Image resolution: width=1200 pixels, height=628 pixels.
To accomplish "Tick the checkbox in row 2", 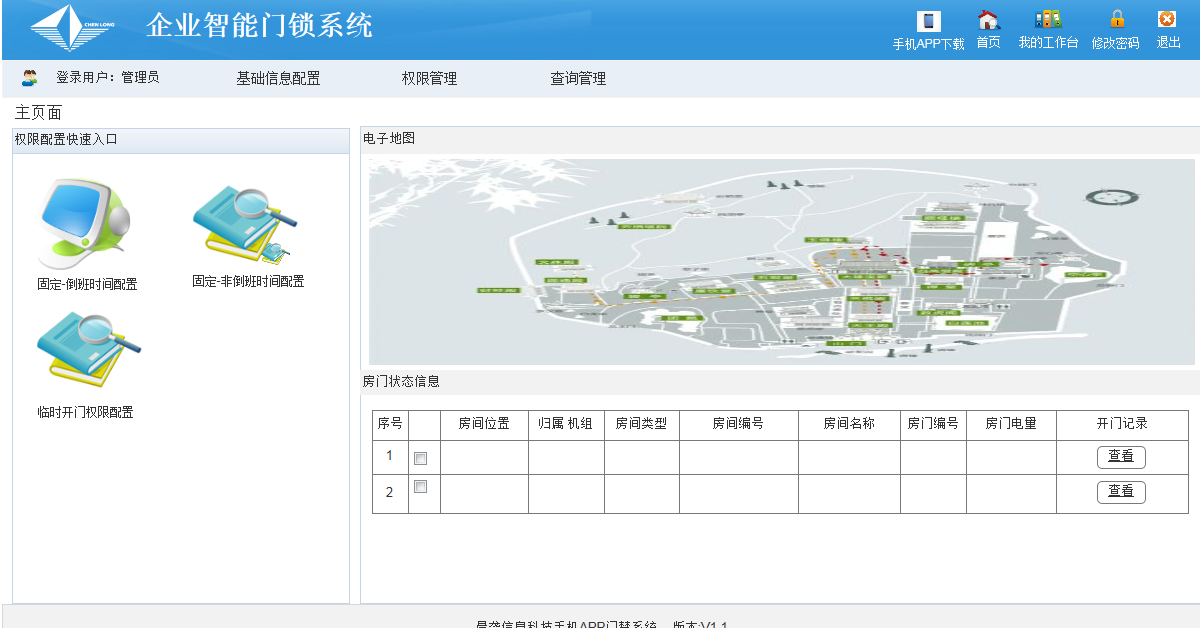I will coord(421,487).
